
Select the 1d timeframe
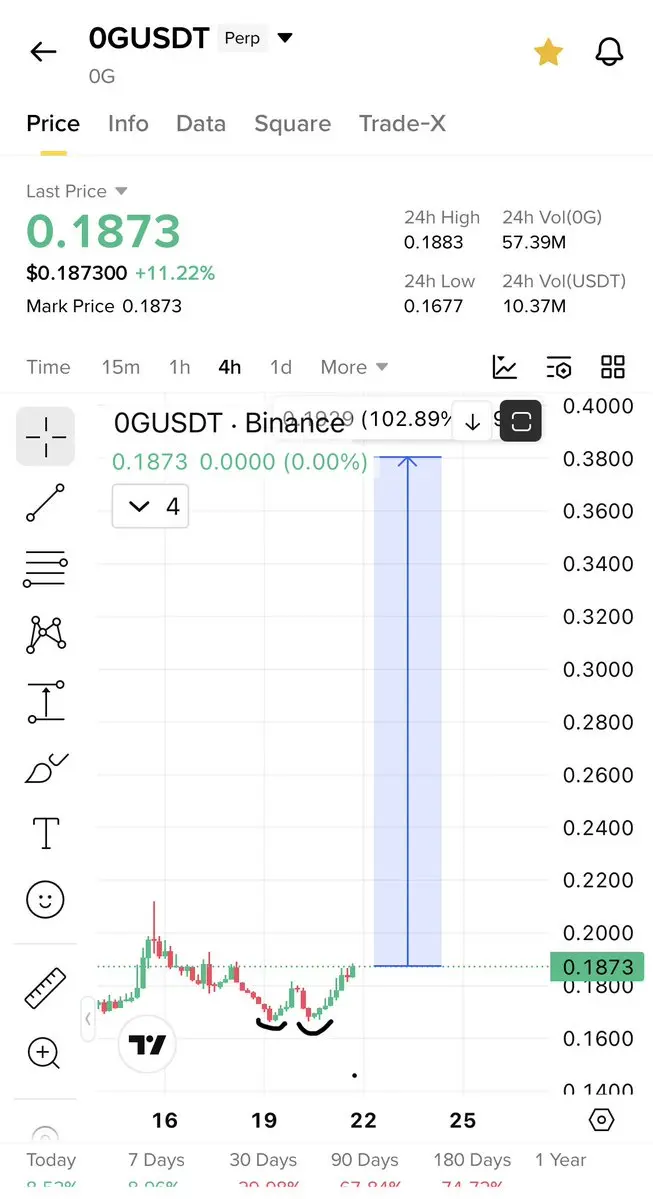(281, 367)
